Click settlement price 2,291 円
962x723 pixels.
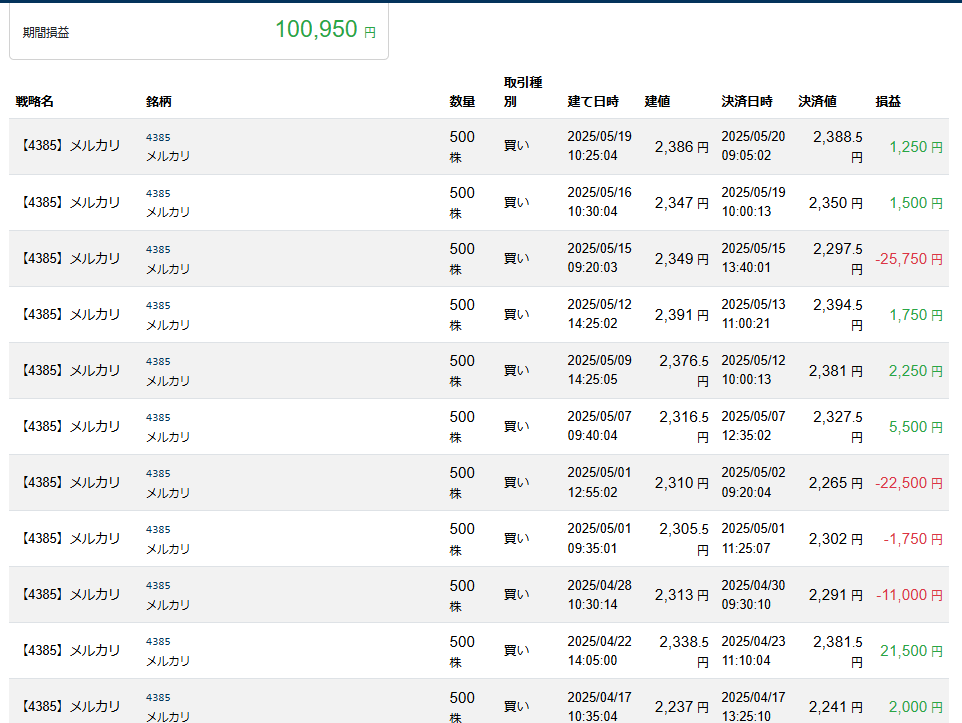point(836,595)
